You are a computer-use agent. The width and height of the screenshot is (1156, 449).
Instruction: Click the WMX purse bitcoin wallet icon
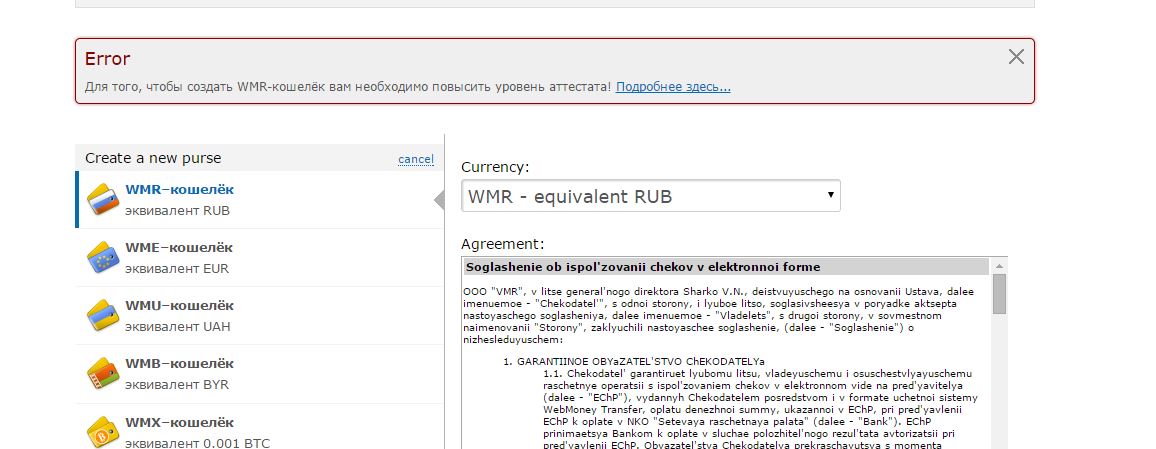[x=103, y=432]
